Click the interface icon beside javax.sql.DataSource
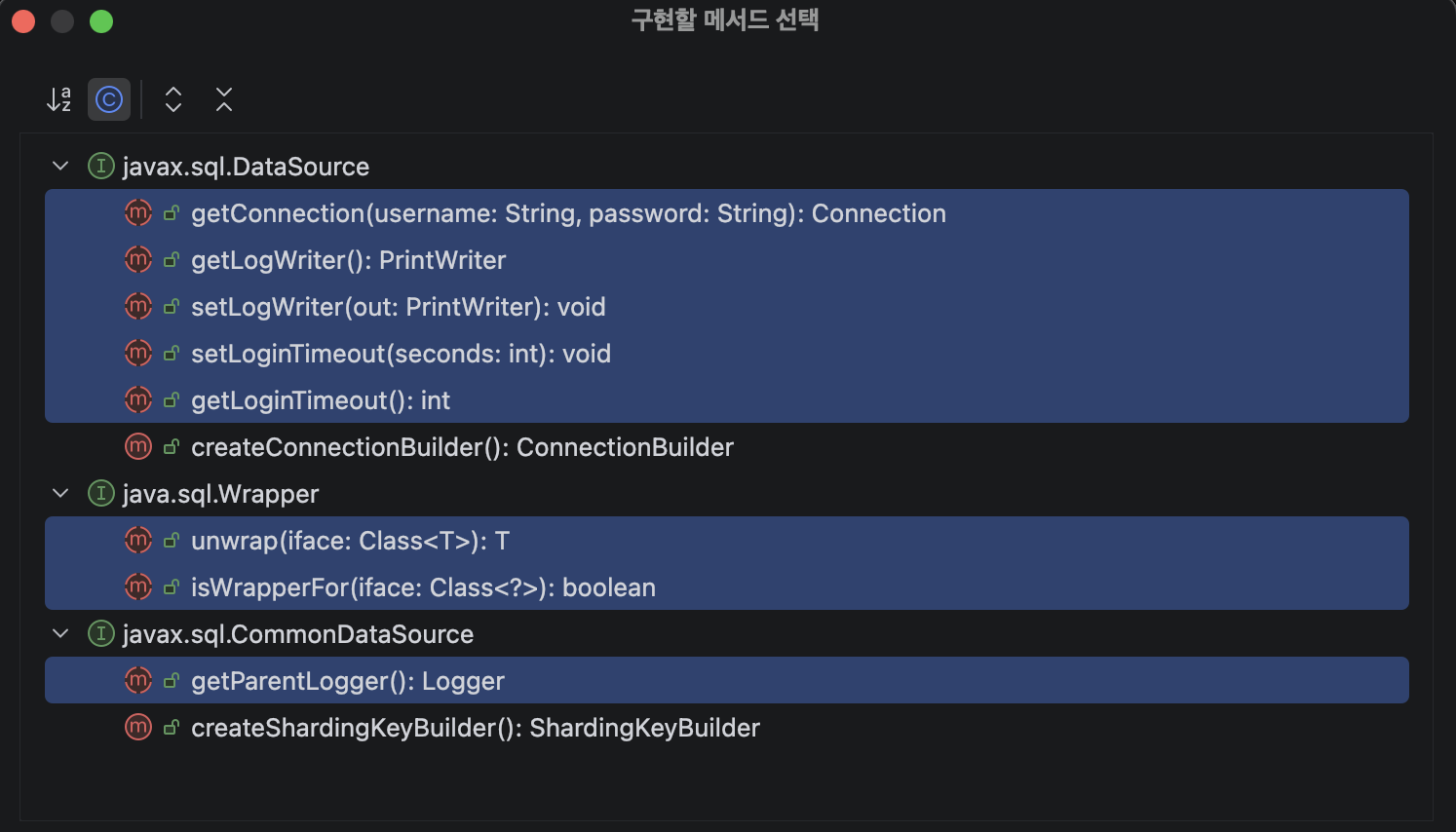1456x832 pixels. click(x=101, y=167)
